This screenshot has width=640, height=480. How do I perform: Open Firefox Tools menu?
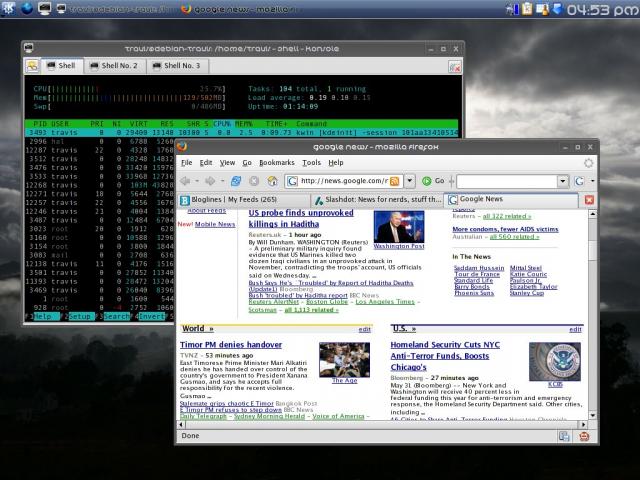pos(311,162)
